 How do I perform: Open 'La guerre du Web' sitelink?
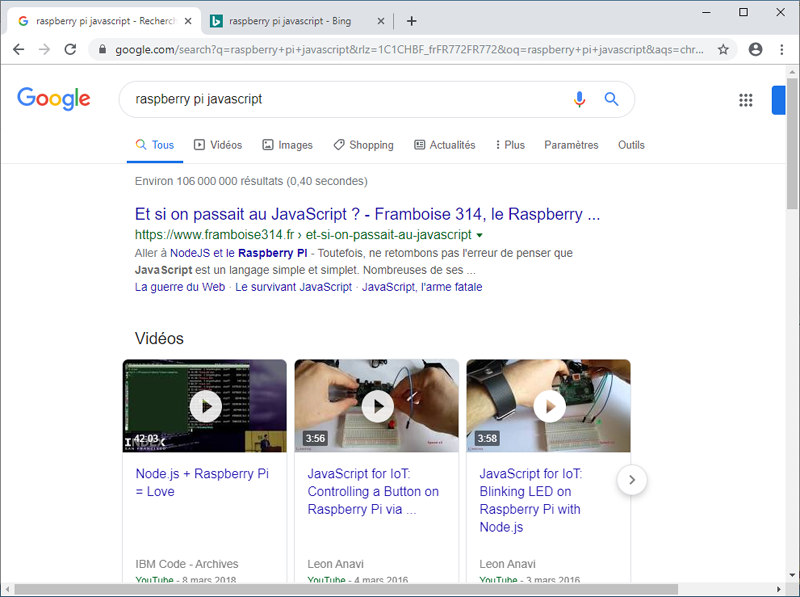(180, 287)
